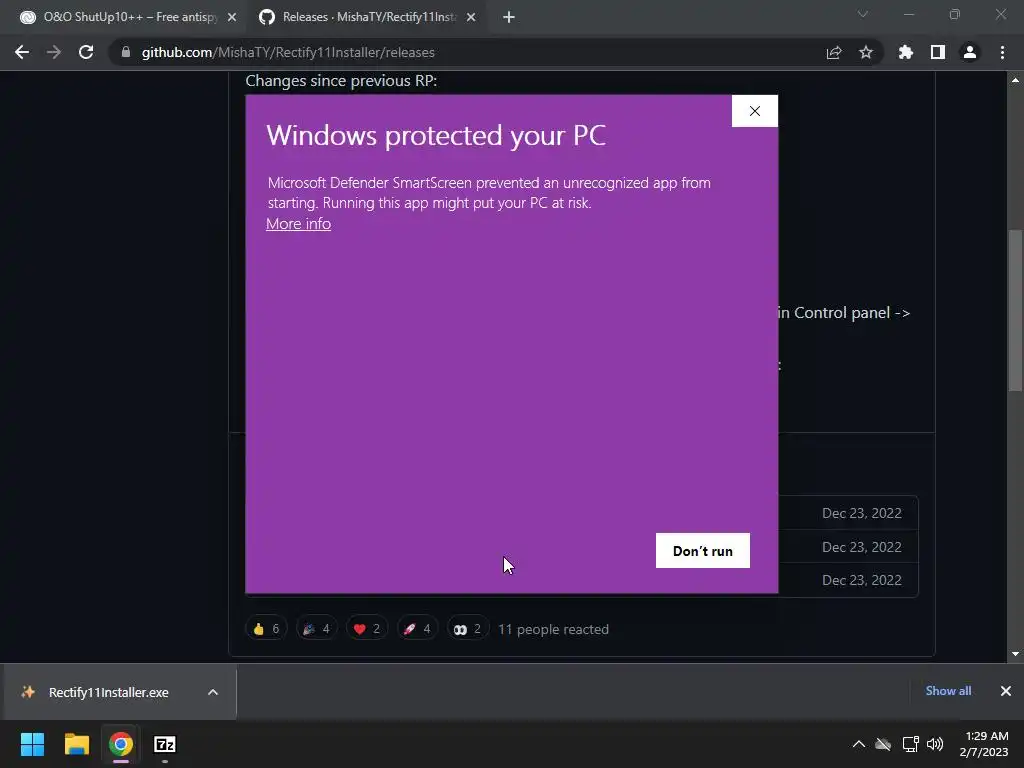Open 7-Zip from taskbar
Screen dimensions: 1024x768
pyautogui.click(x=165, y=744)
